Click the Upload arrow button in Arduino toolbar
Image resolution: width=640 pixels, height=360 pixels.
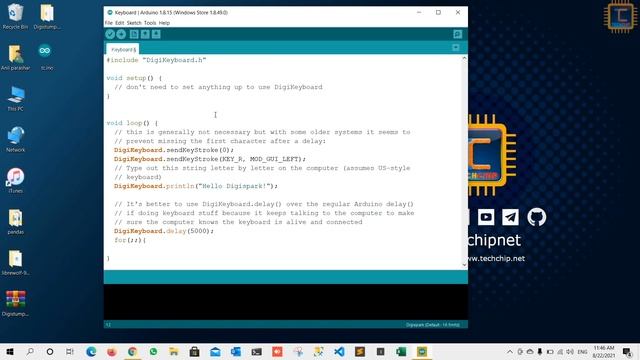[x=121, y=34]
